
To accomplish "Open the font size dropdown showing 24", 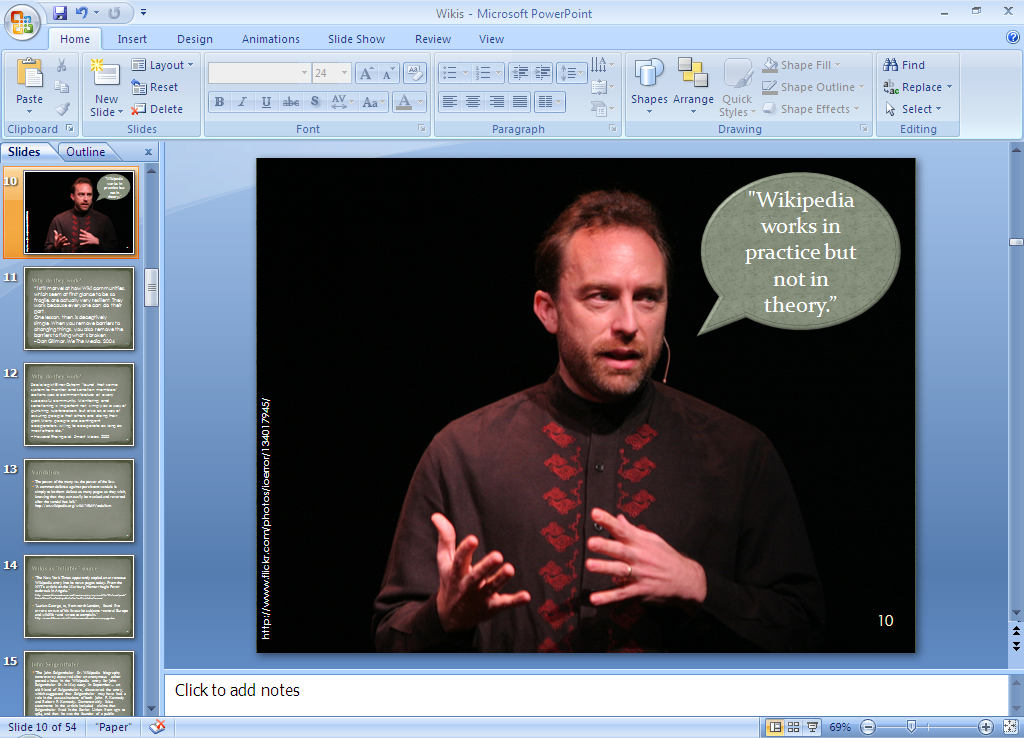I will 344,73.
